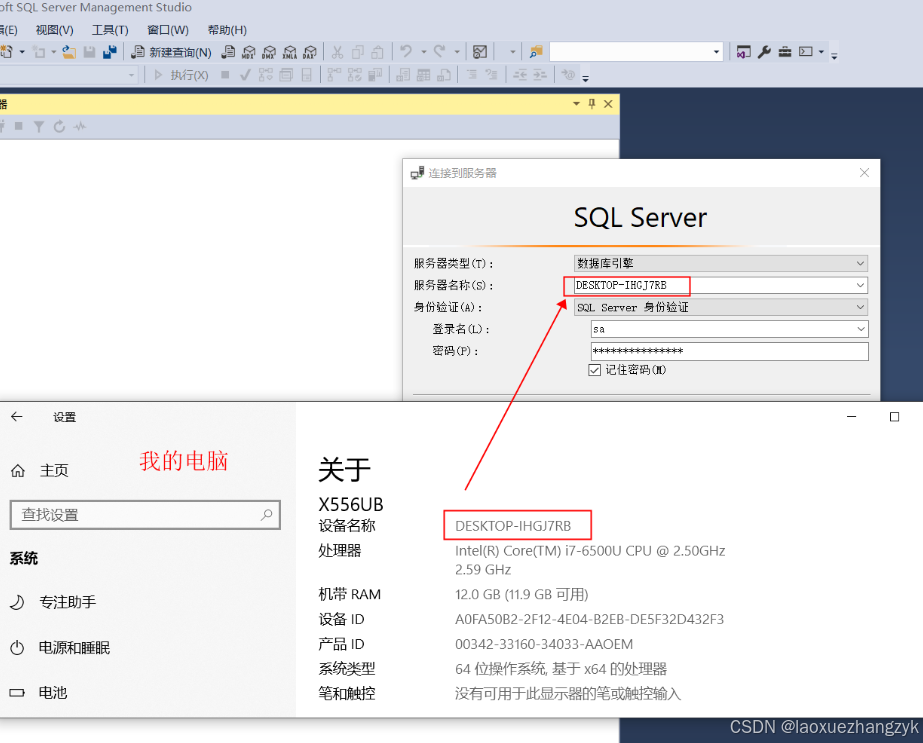Open a new DMX query

coord(269,52)
